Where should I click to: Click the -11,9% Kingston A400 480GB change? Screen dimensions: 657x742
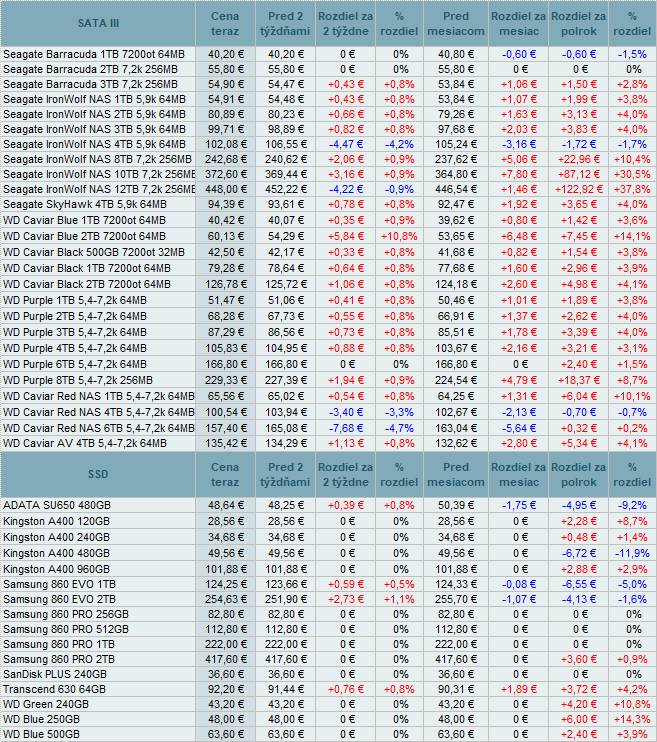point(632,554)
